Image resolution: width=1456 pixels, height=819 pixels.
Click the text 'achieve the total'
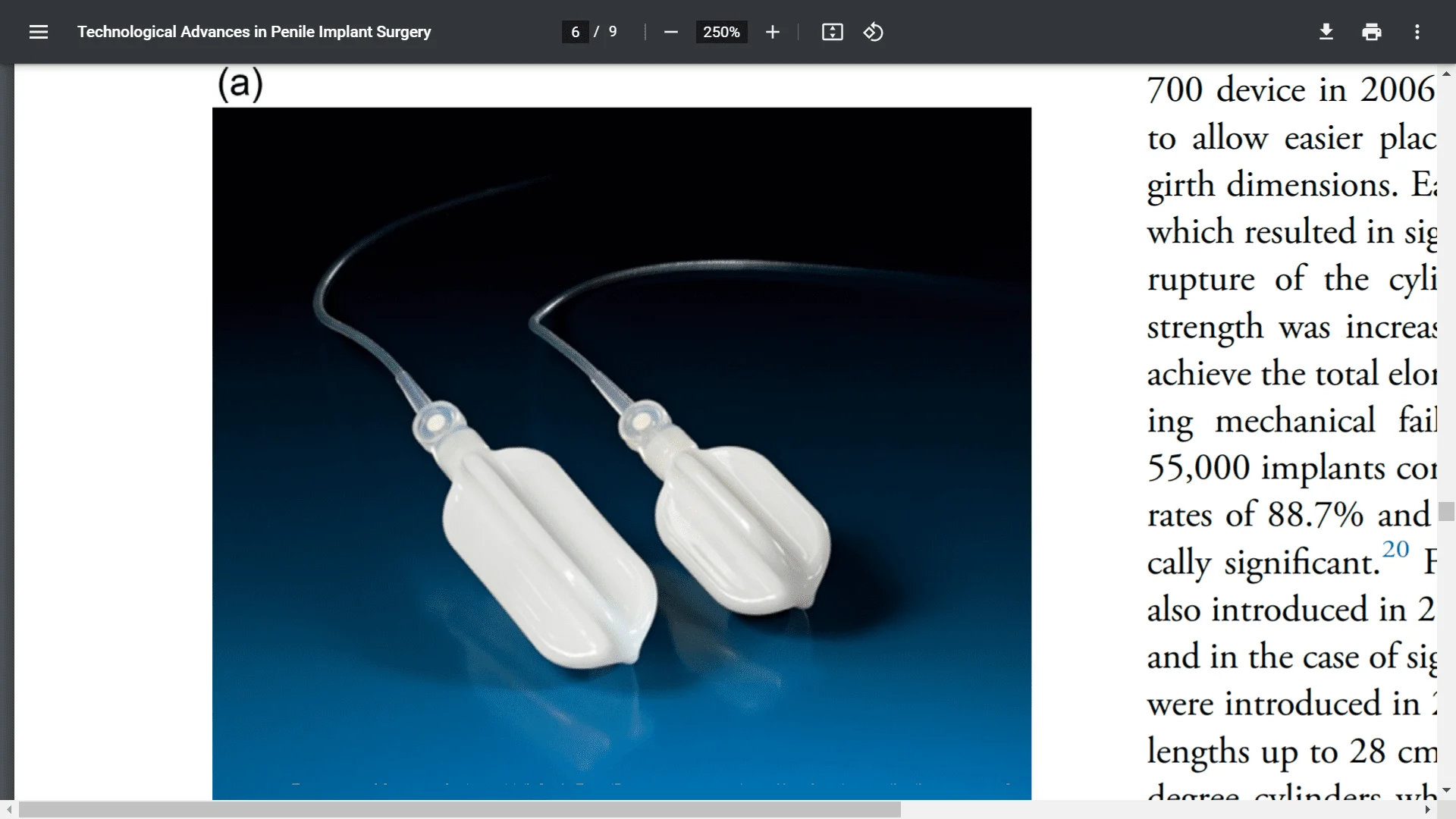(1263, 374)
